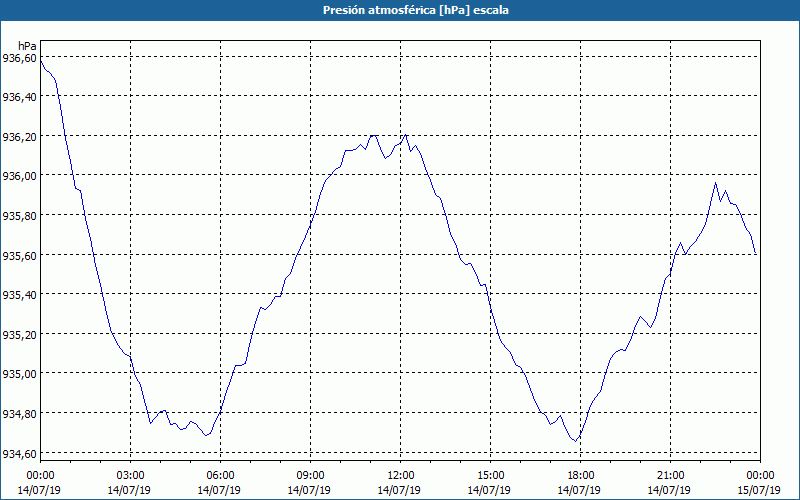Viewport: 800px width, 500px height.
Task: Click the 09:00 time axis label
Action: [310, 476]
